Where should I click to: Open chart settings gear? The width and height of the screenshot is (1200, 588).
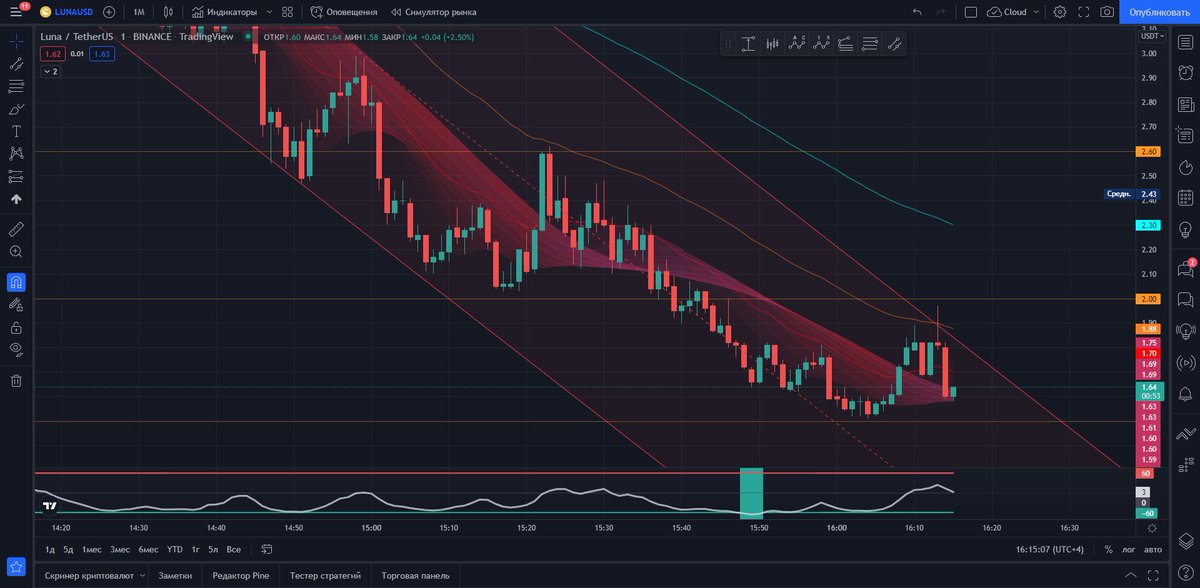click(1059, 12)
